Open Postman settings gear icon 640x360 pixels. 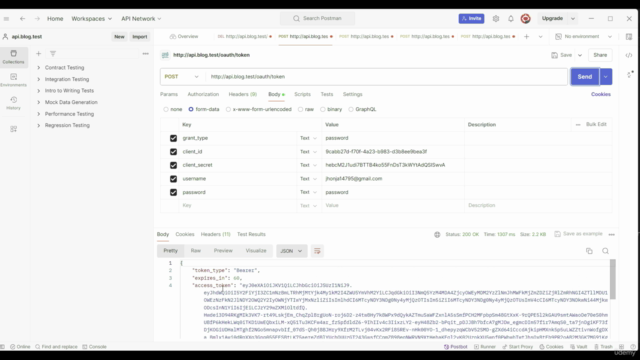(x=496, y=19)
